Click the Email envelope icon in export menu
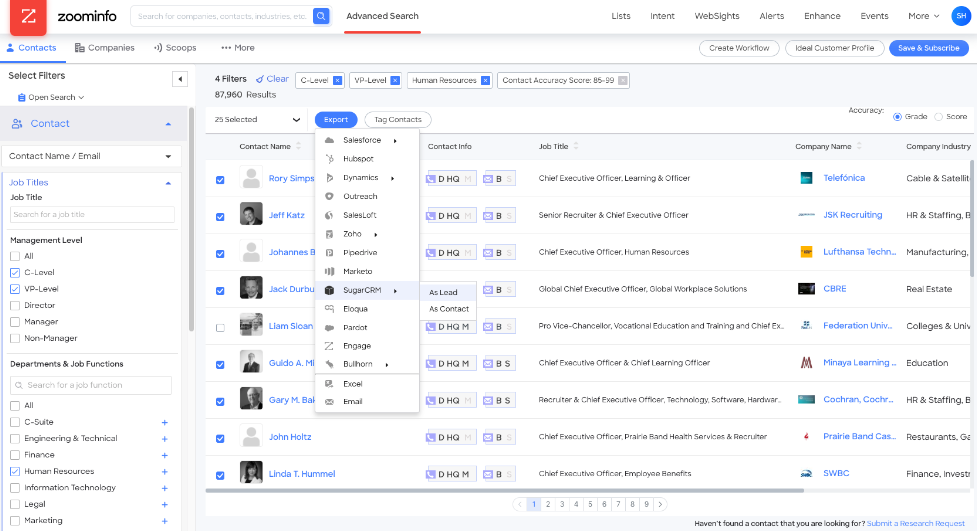The height and width of the screenshot is (531, 977). (x=330, y=402)
